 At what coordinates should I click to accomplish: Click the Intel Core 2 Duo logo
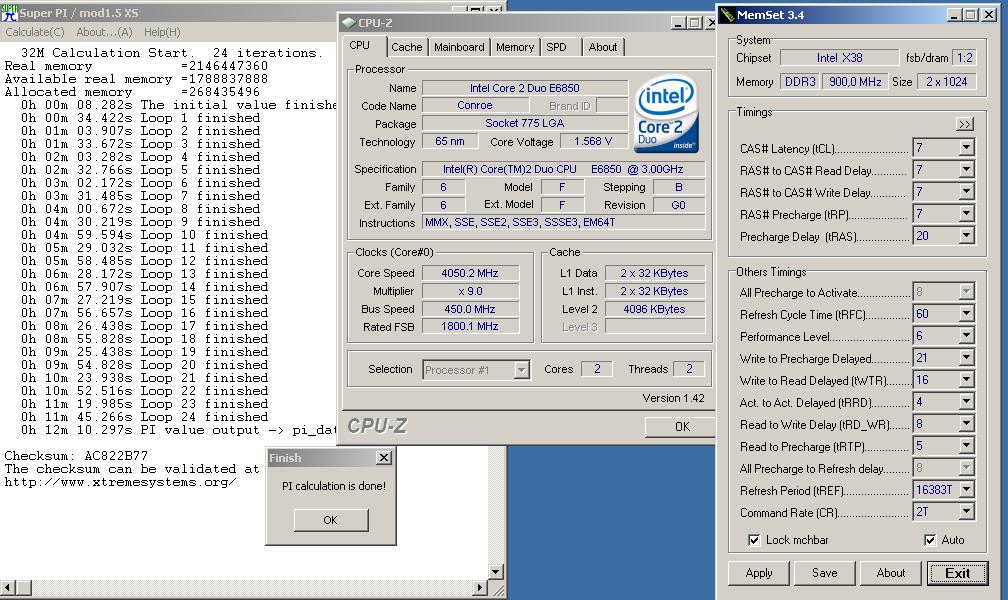point(666,114)
